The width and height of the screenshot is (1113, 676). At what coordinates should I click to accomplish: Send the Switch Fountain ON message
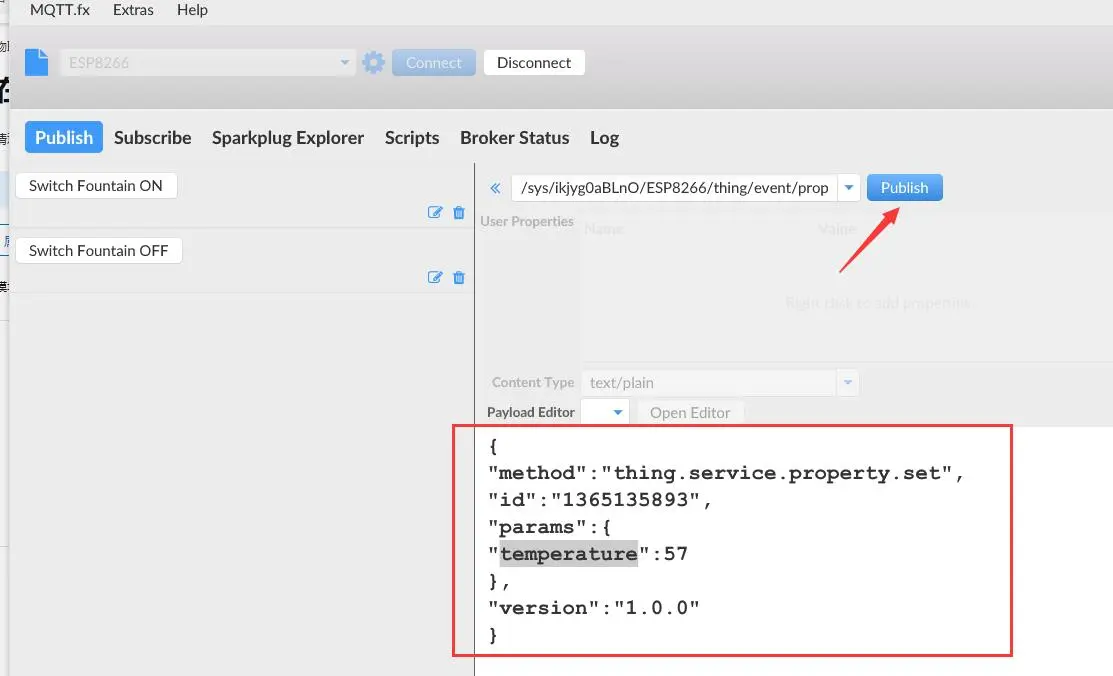pos(96,186)
